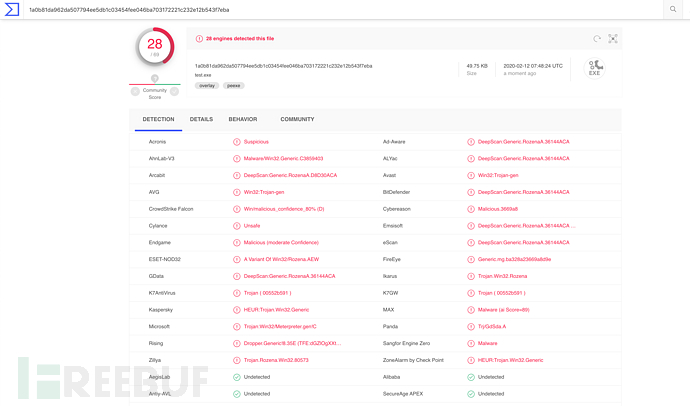Click the warning icon in BitDefender row
This screenshot has height=406, width=690.
[x=471, y=192]
